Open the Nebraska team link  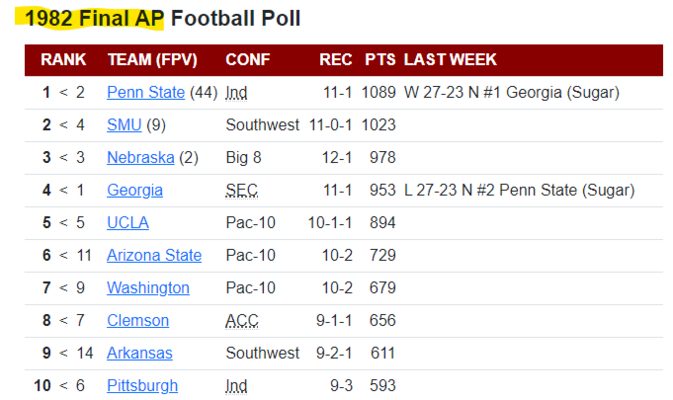[140, 158]
